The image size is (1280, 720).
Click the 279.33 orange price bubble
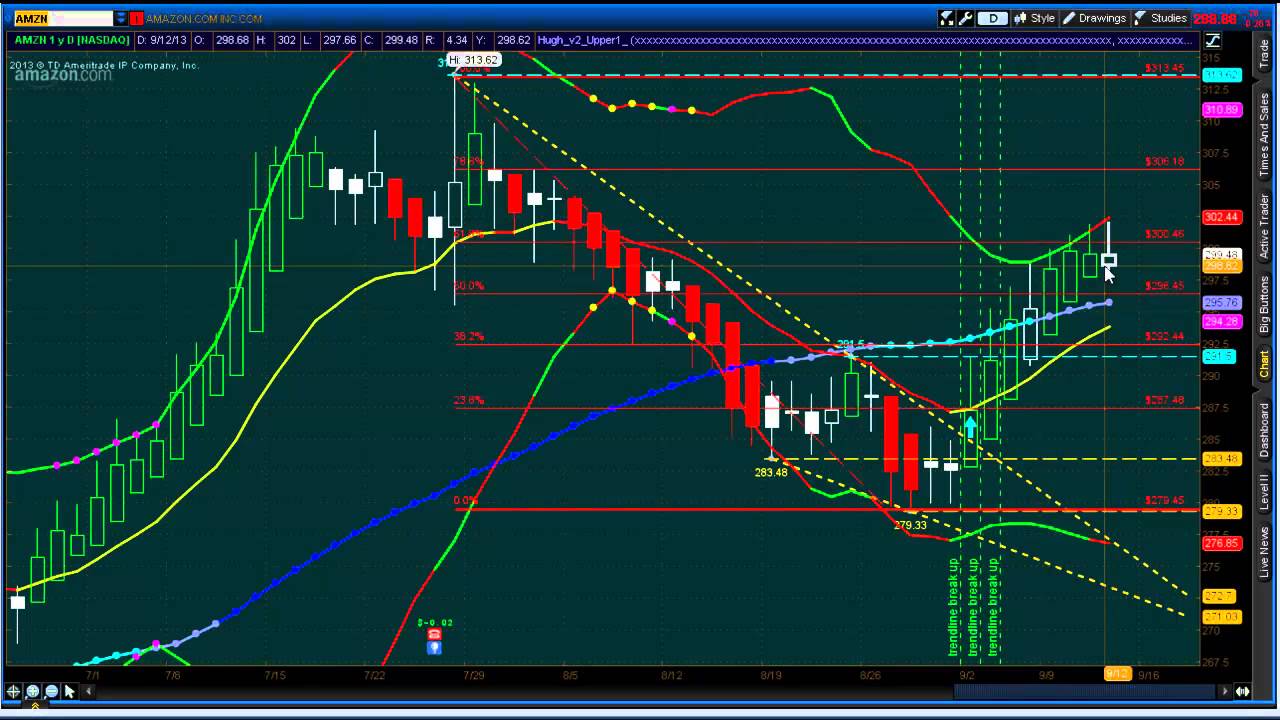(1222, 511)
